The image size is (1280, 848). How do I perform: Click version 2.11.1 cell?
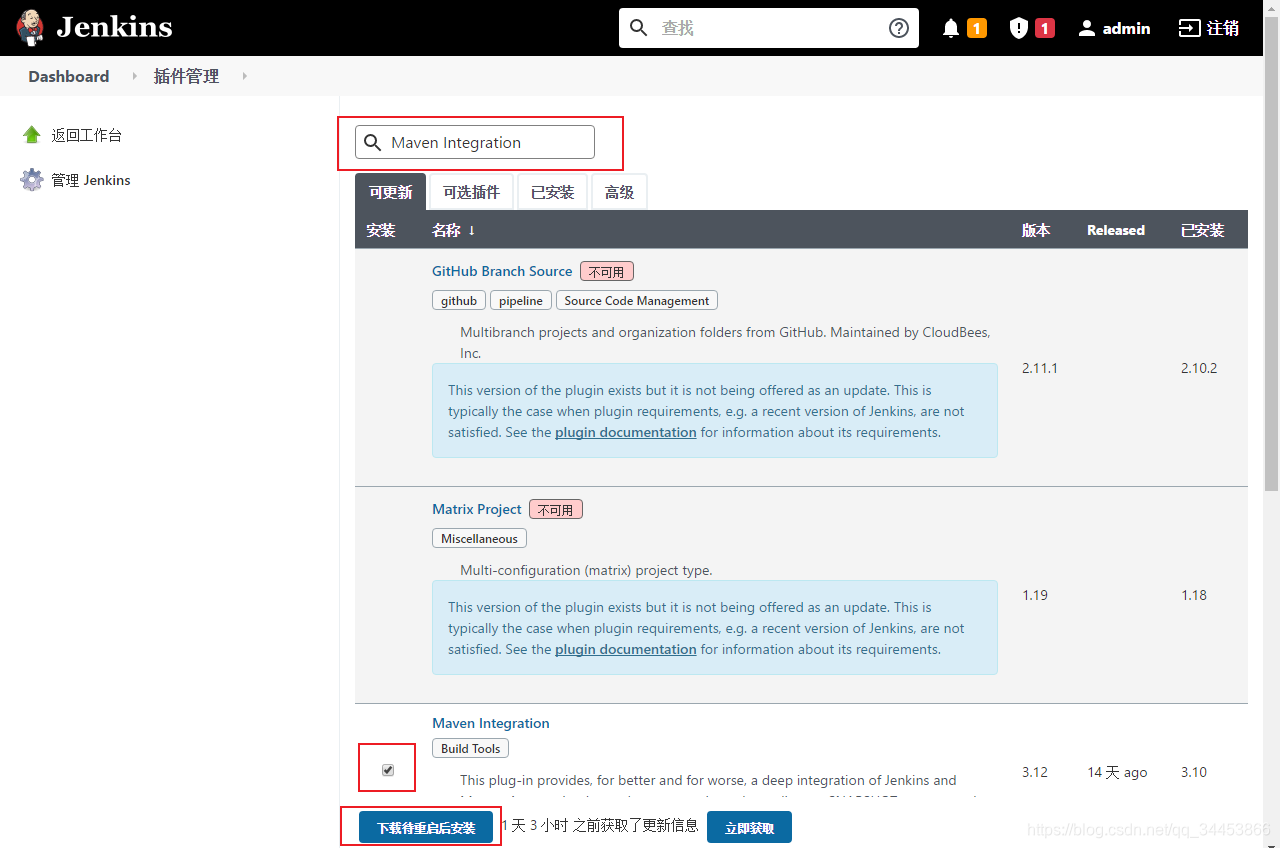pos(1040,368)
